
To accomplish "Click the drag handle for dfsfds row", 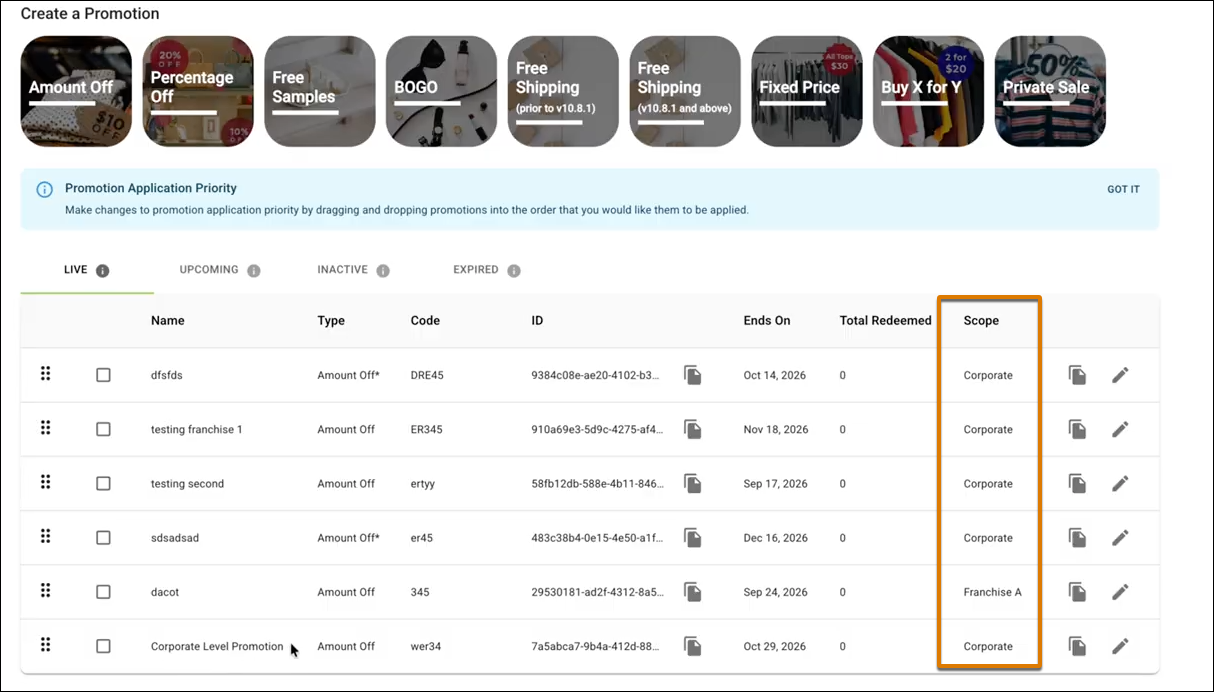I will (45, 374).
